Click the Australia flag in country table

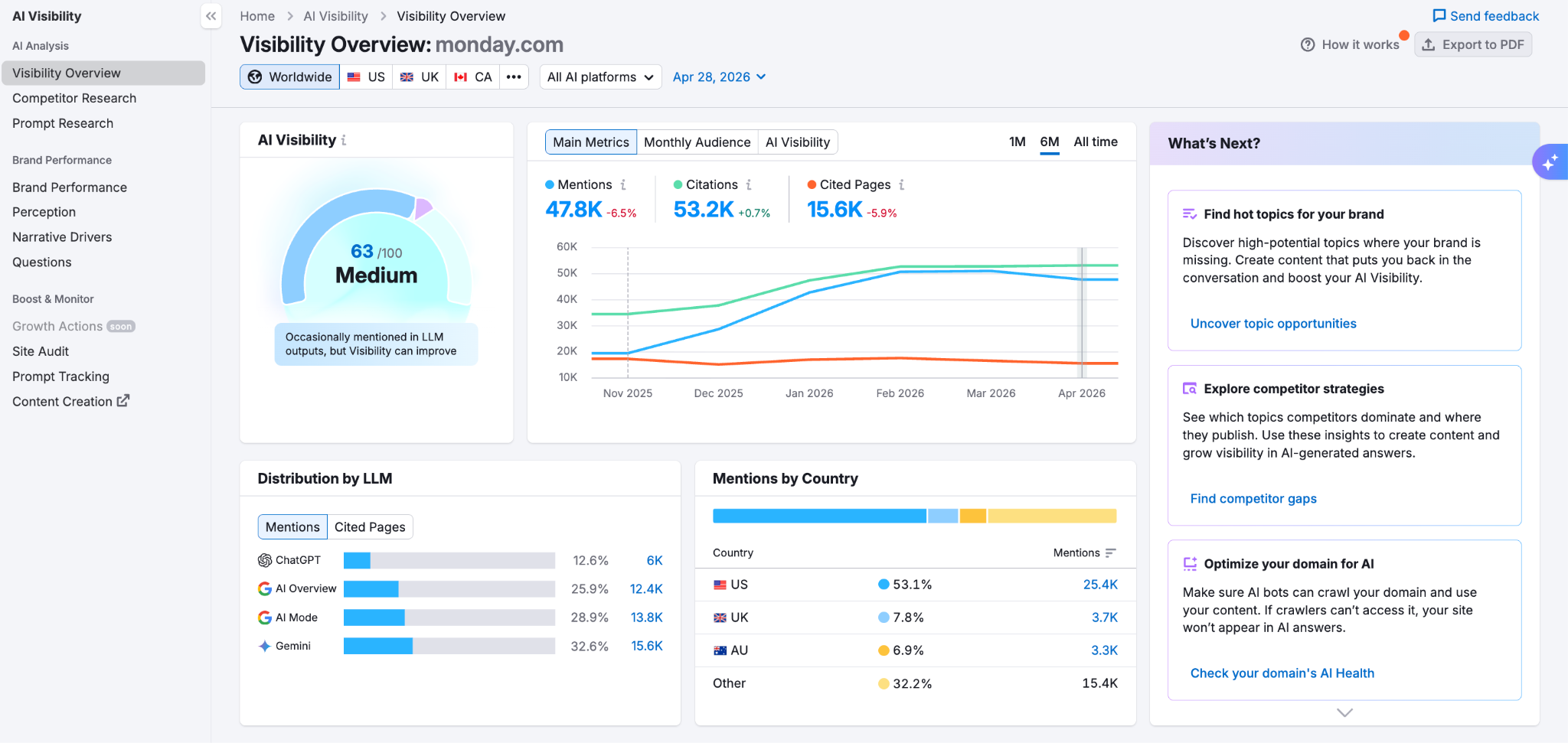click(720, 650)
